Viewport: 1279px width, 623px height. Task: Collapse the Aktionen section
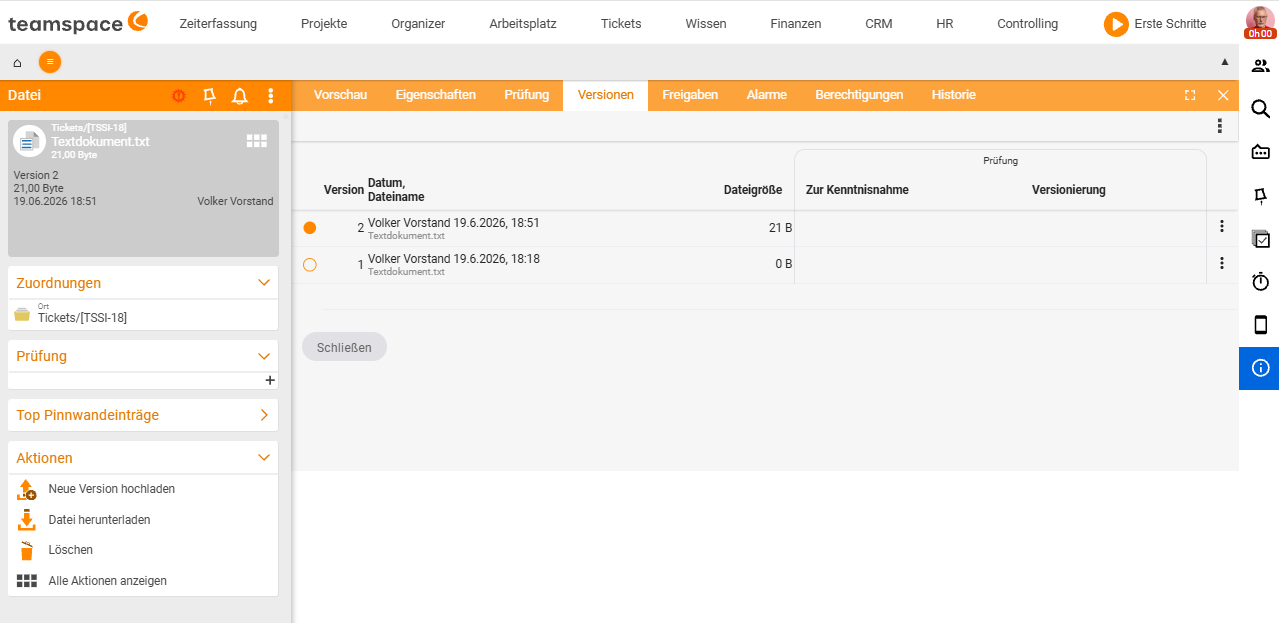pyautogui.click(x=264, y=458)
